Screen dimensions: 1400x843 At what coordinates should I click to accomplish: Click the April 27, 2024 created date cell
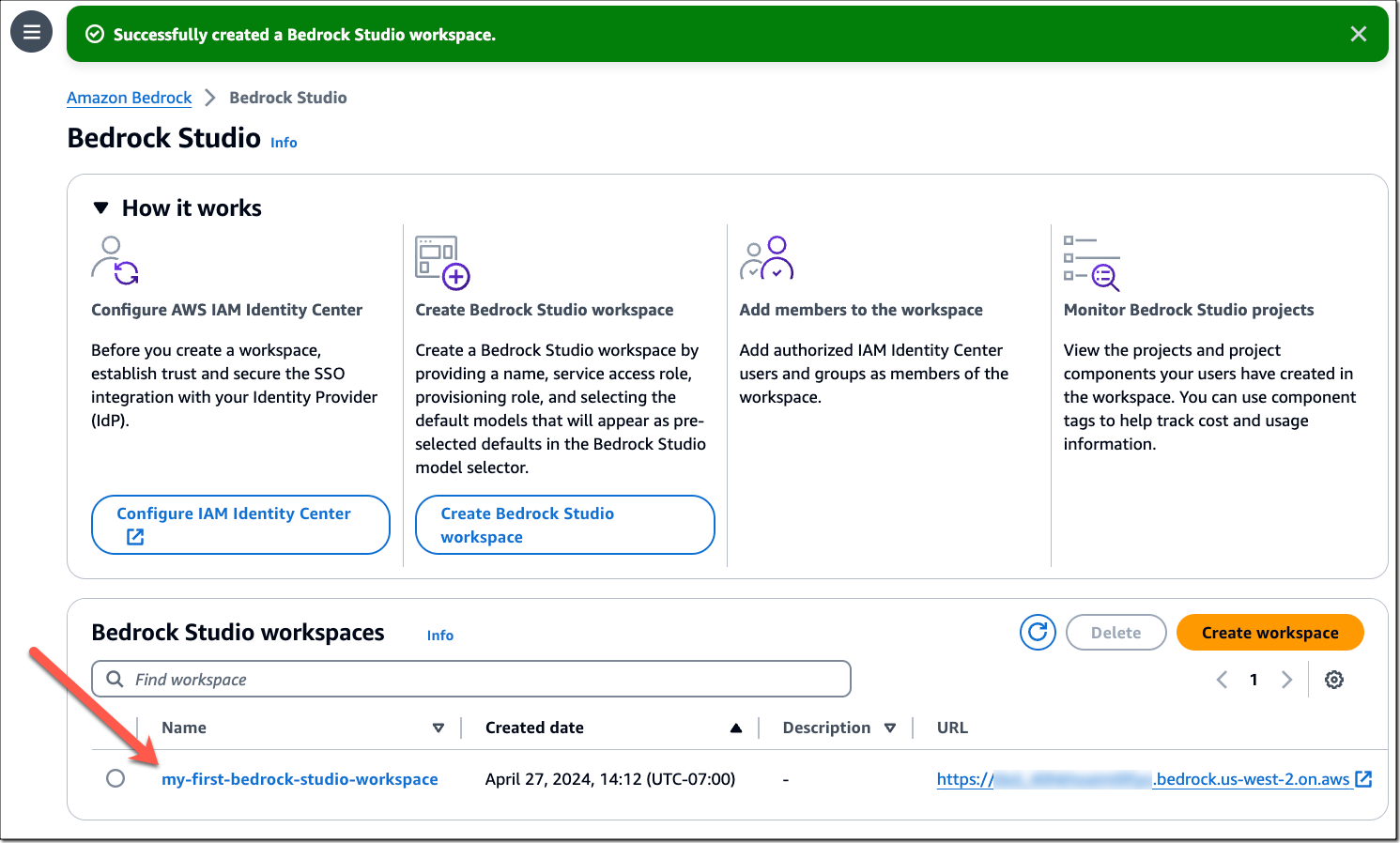point(610,779)
